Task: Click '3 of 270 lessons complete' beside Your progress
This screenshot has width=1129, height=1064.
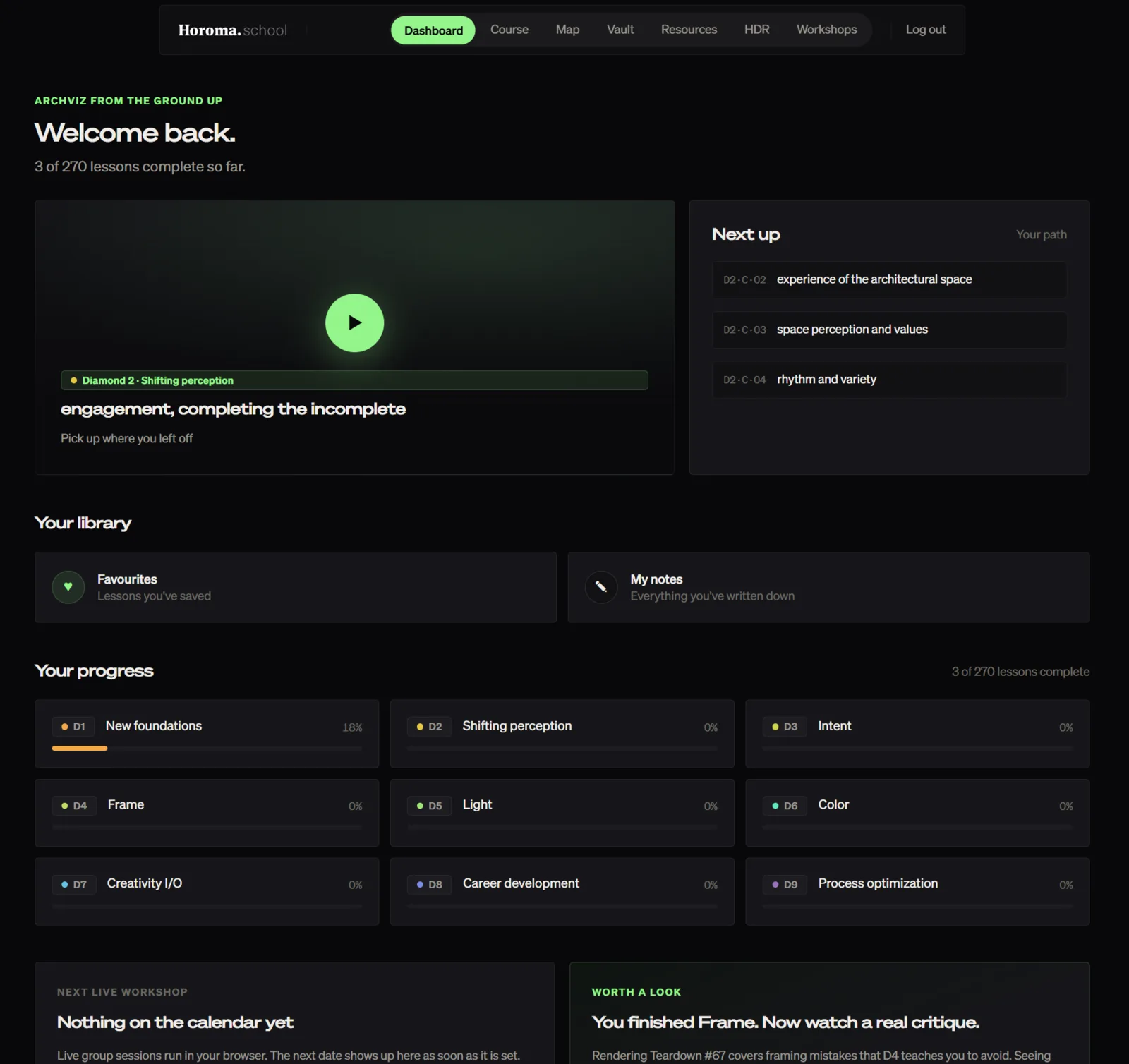Action: point(1020,672)
